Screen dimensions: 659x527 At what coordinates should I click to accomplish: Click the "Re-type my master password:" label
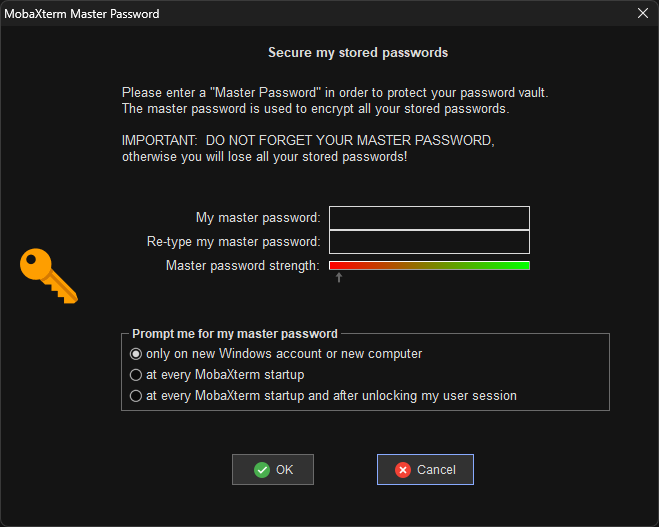[x=233, y=242]
